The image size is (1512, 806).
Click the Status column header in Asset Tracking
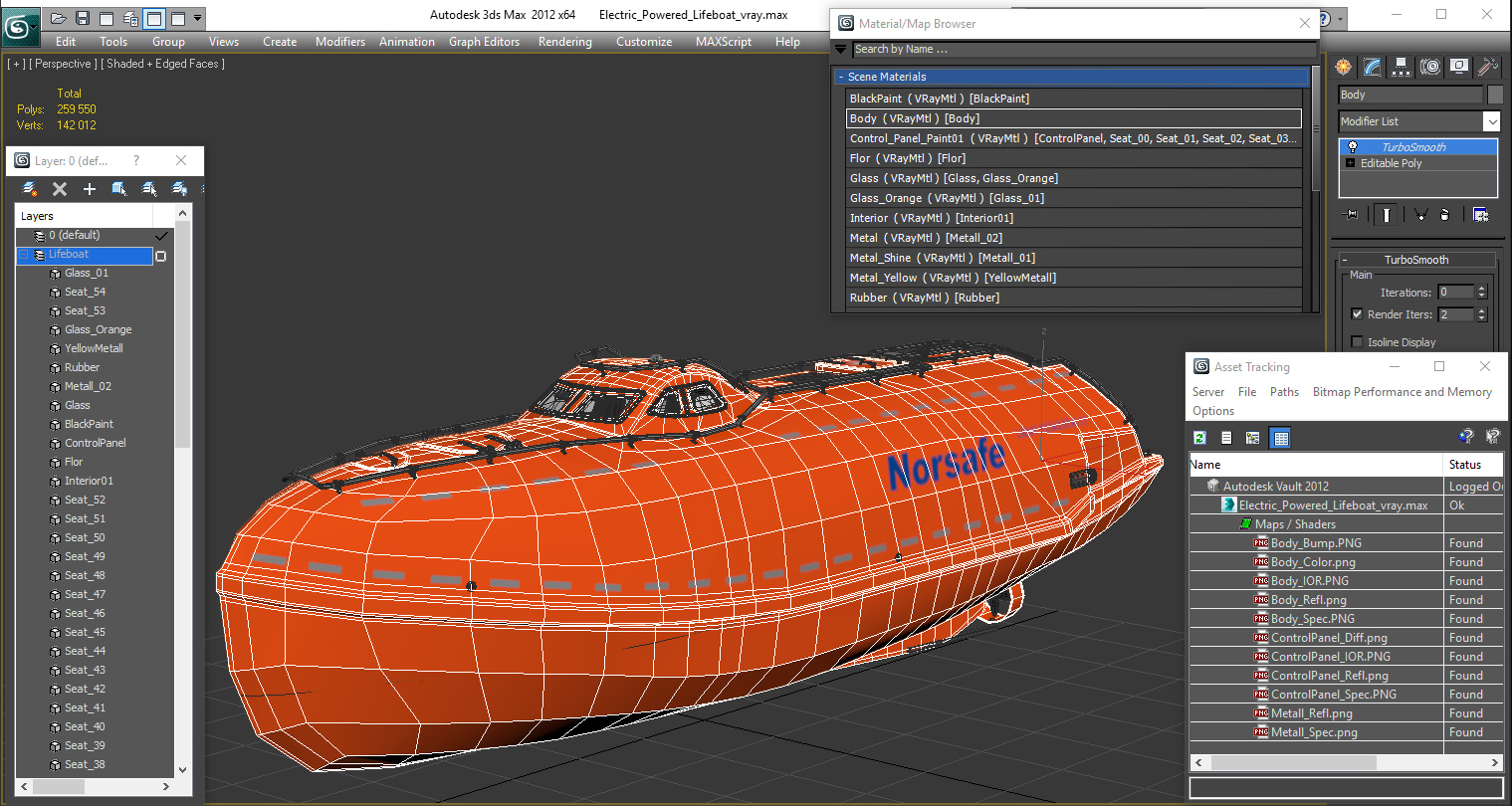(x=1473, y=465)
